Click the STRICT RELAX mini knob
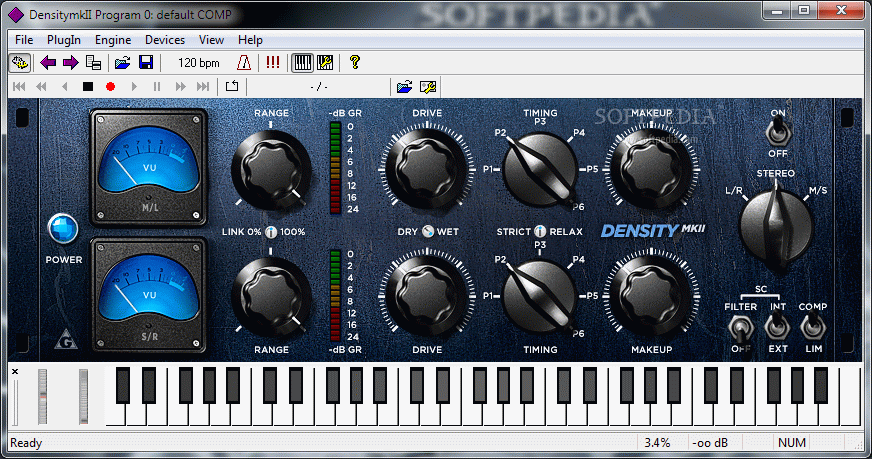 tap(540, 231)
